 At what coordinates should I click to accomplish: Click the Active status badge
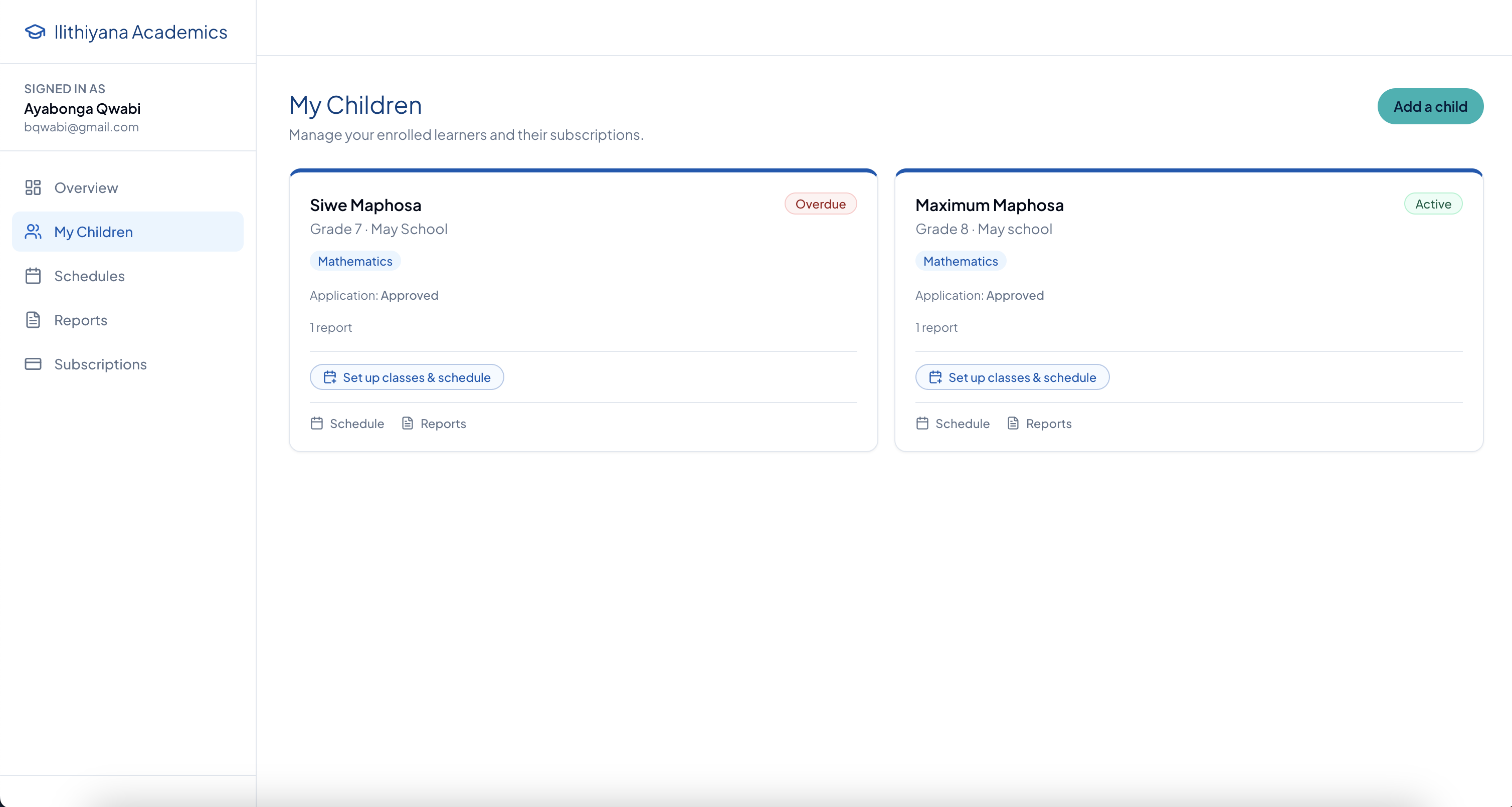coord(1433,204)
